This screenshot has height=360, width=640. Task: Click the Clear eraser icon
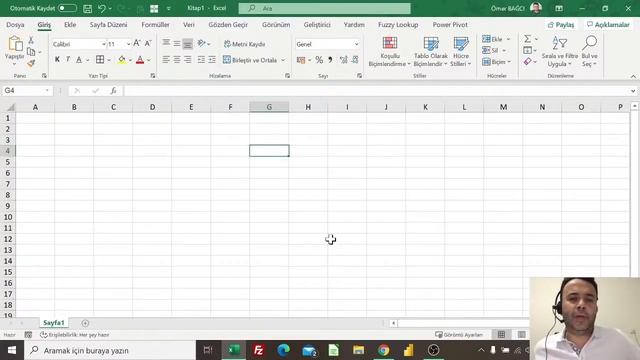pos(528,61)
